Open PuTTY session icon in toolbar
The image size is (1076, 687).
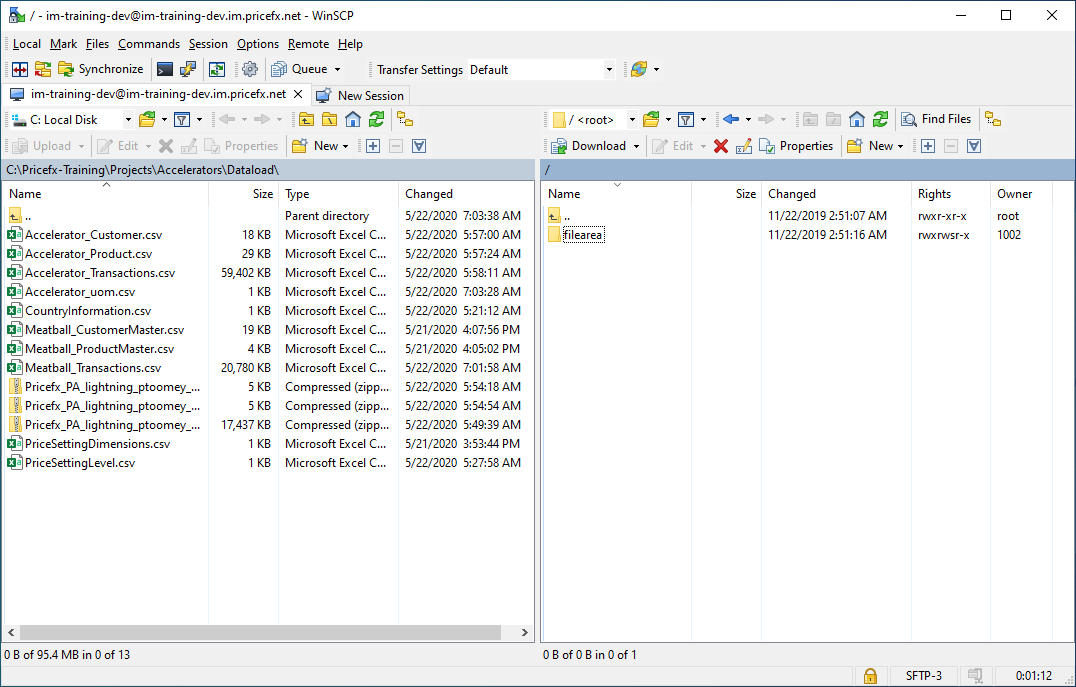click(x=187, y=70)
